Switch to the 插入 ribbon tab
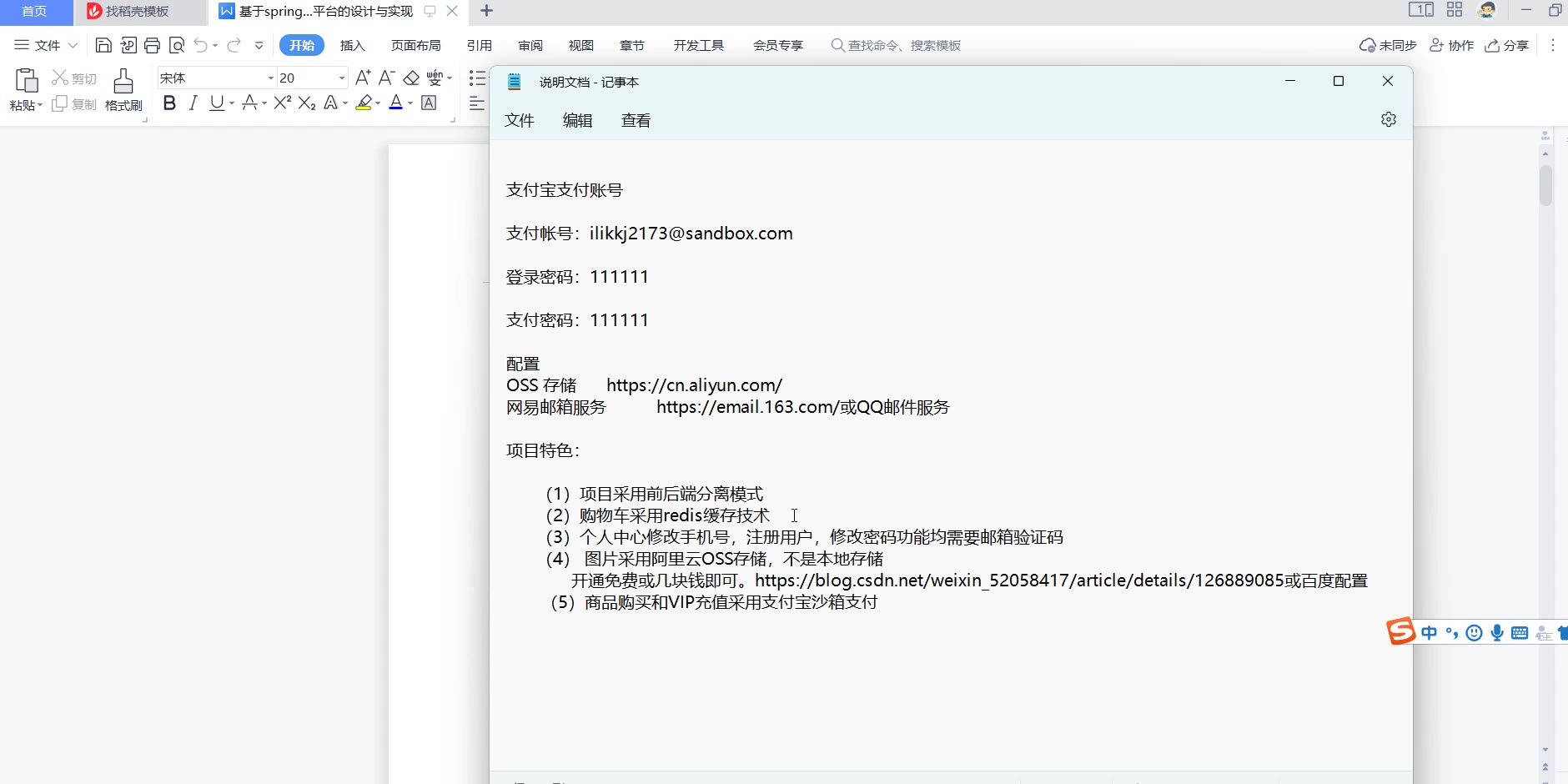This screenshot has width=1568, height=784. tap(353, 45)
